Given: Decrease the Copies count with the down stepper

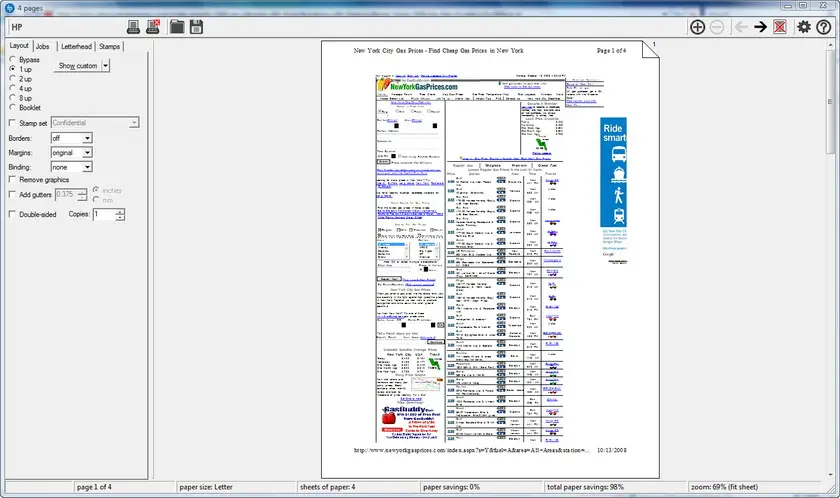Looking at the screenshot, I should tap(120, 217).
